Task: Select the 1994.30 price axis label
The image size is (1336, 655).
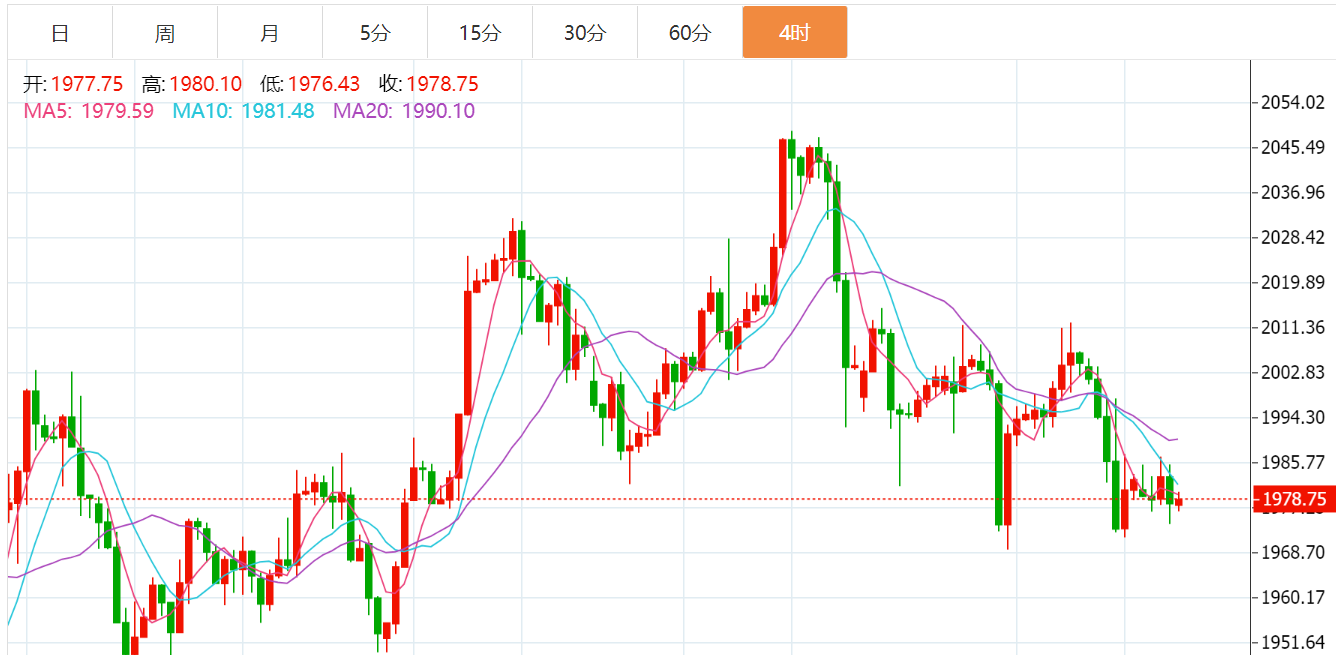Action: click(x=1294, y=418)
